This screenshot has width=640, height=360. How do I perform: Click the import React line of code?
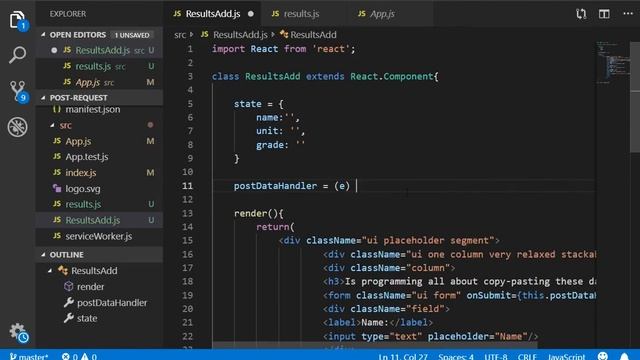pos(283,49)
